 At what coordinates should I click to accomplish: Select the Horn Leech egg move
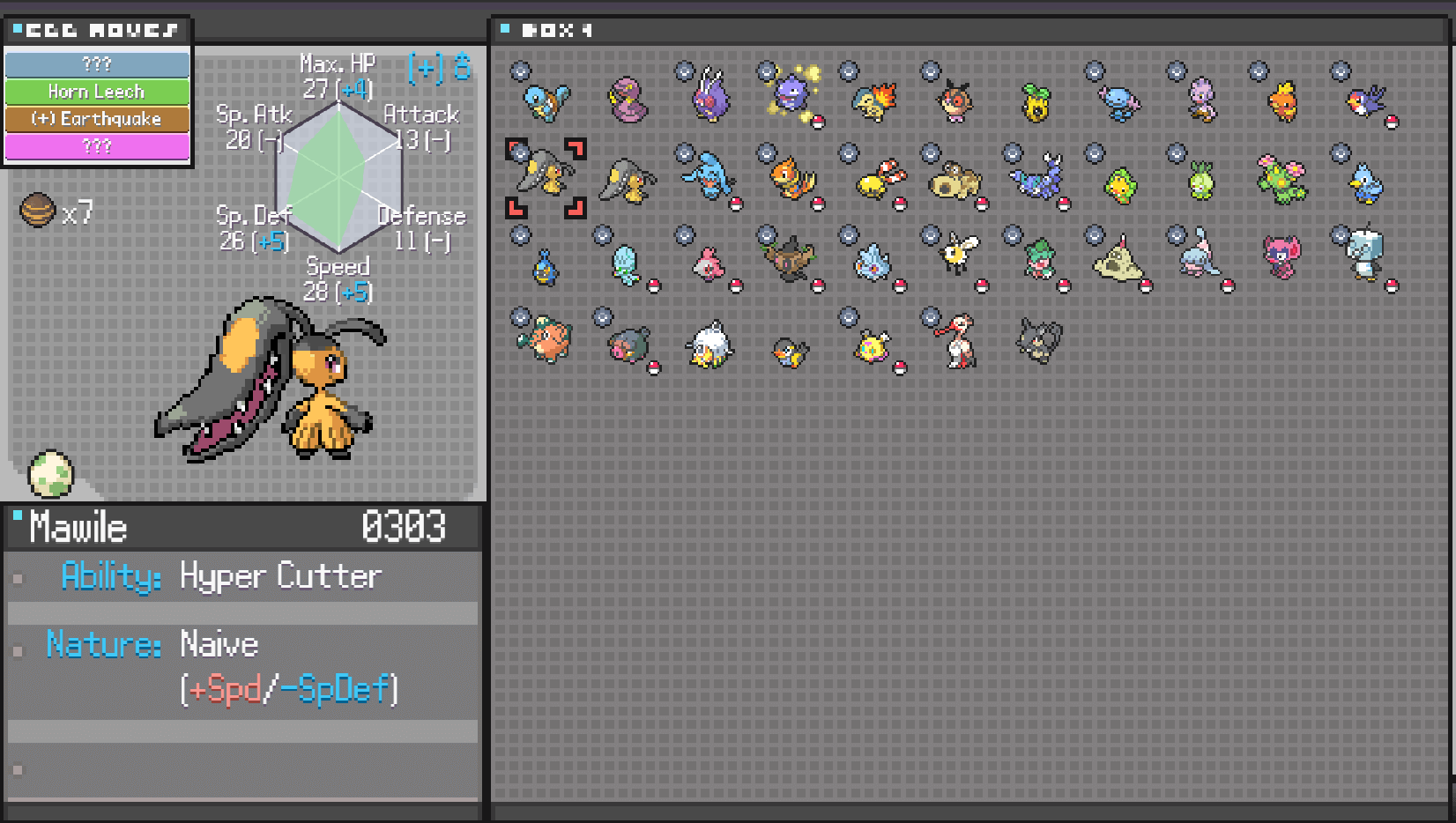point(97,92)
